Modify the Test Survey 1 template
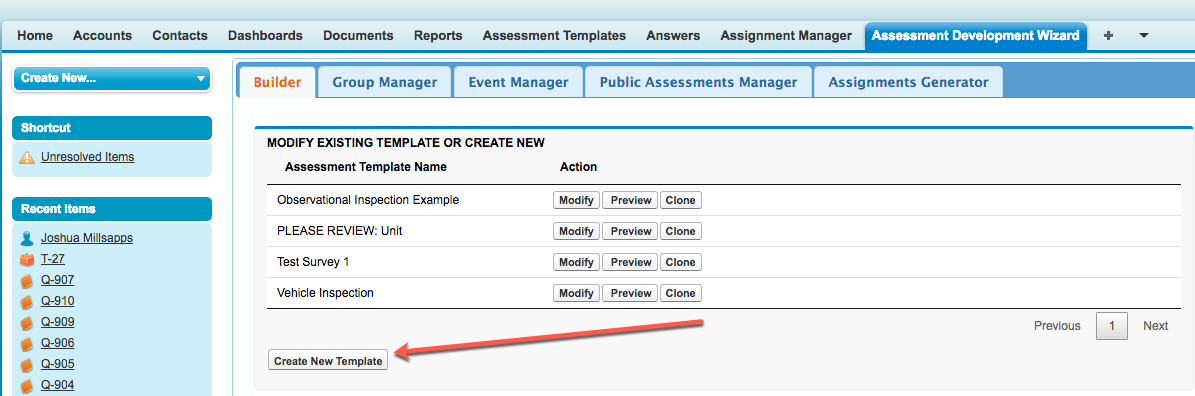Image resolution: width=1195 pixels, height=396 pixels. tap(576, 262)
